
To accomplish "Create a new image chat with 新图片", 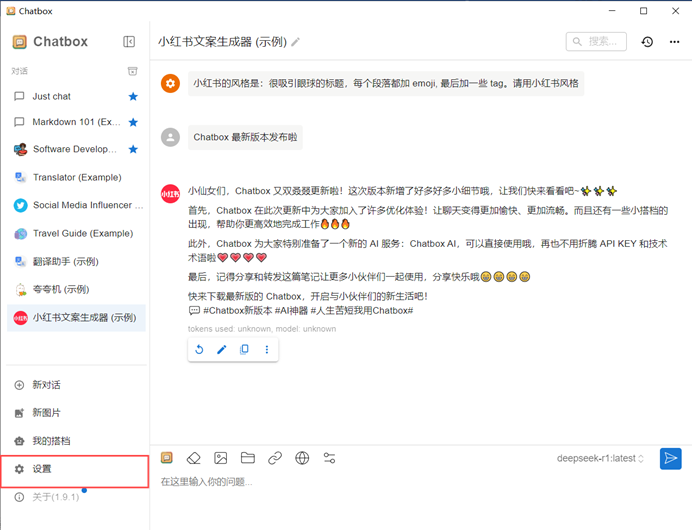I will point(76,413).
